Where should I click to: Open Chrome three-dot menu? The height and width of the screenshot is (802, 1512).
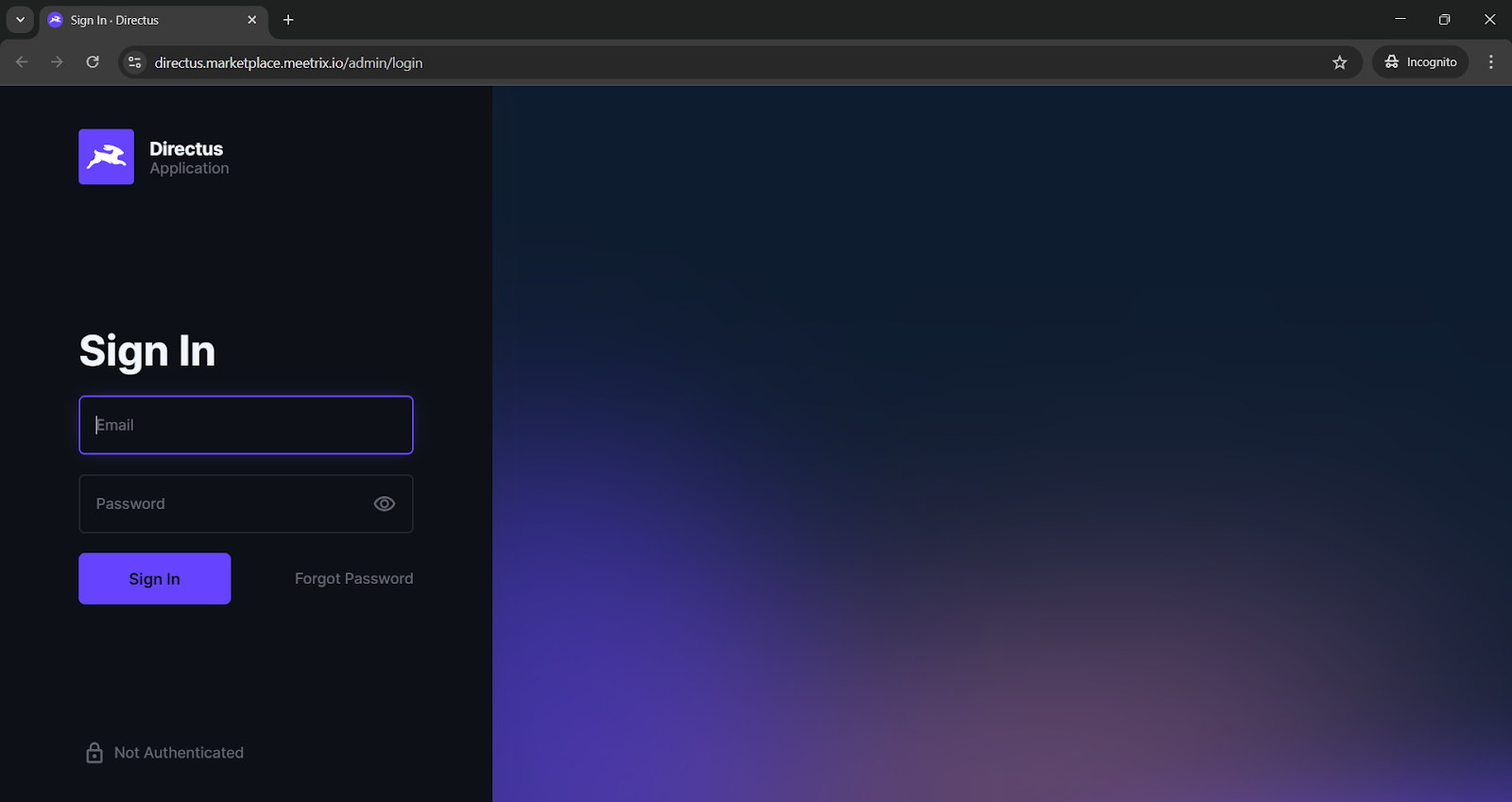point(1491,62)
